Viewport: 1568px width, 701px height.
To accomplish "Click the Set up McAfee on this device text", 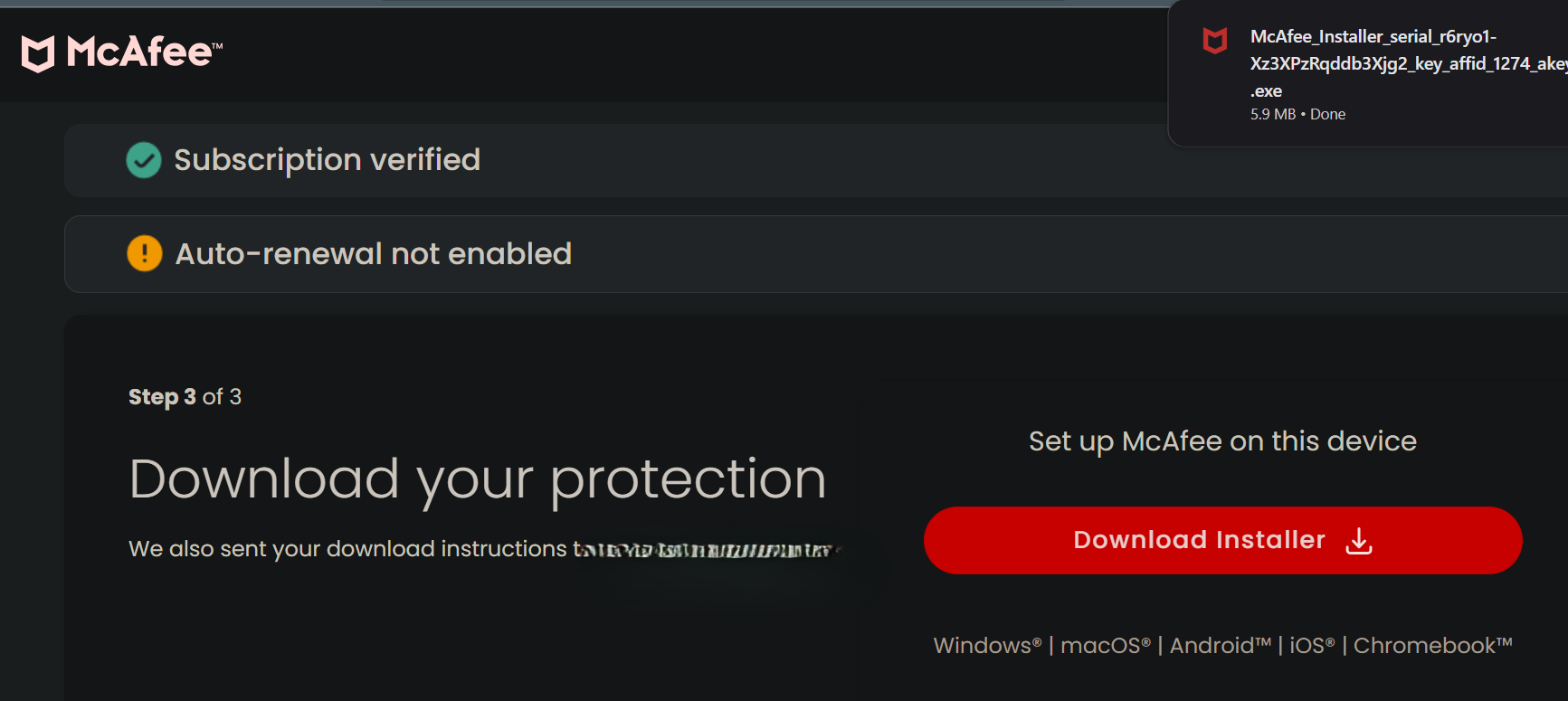I will [1222, 441].
